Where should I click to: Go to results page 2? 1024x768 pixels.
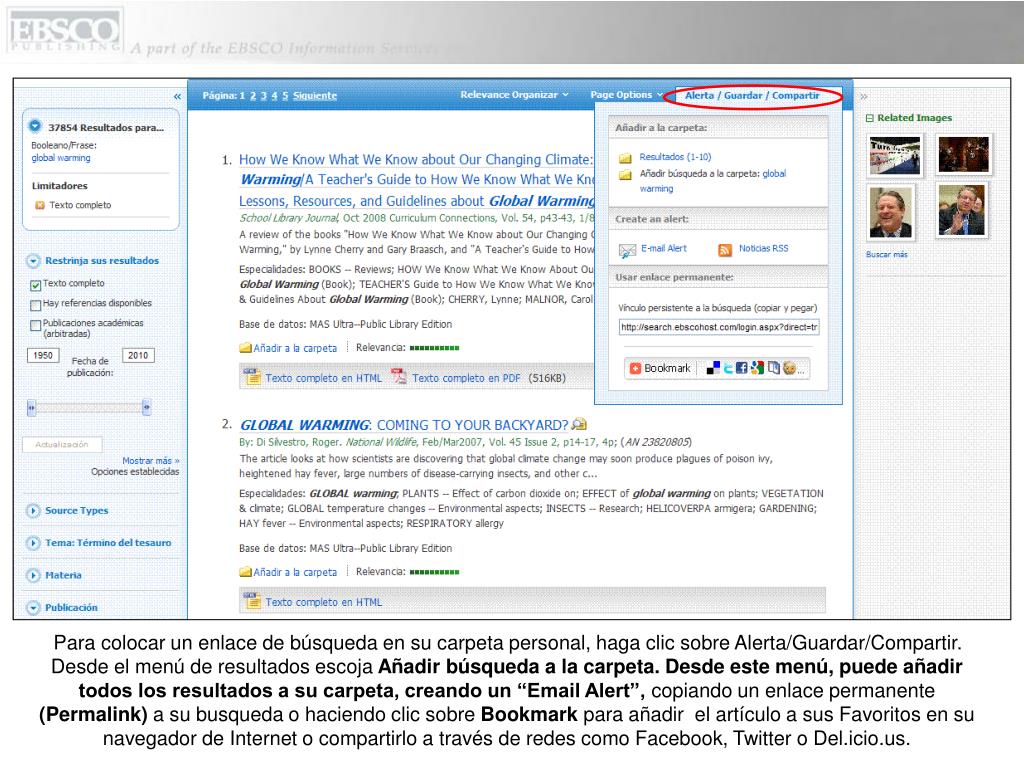point(253,96)
